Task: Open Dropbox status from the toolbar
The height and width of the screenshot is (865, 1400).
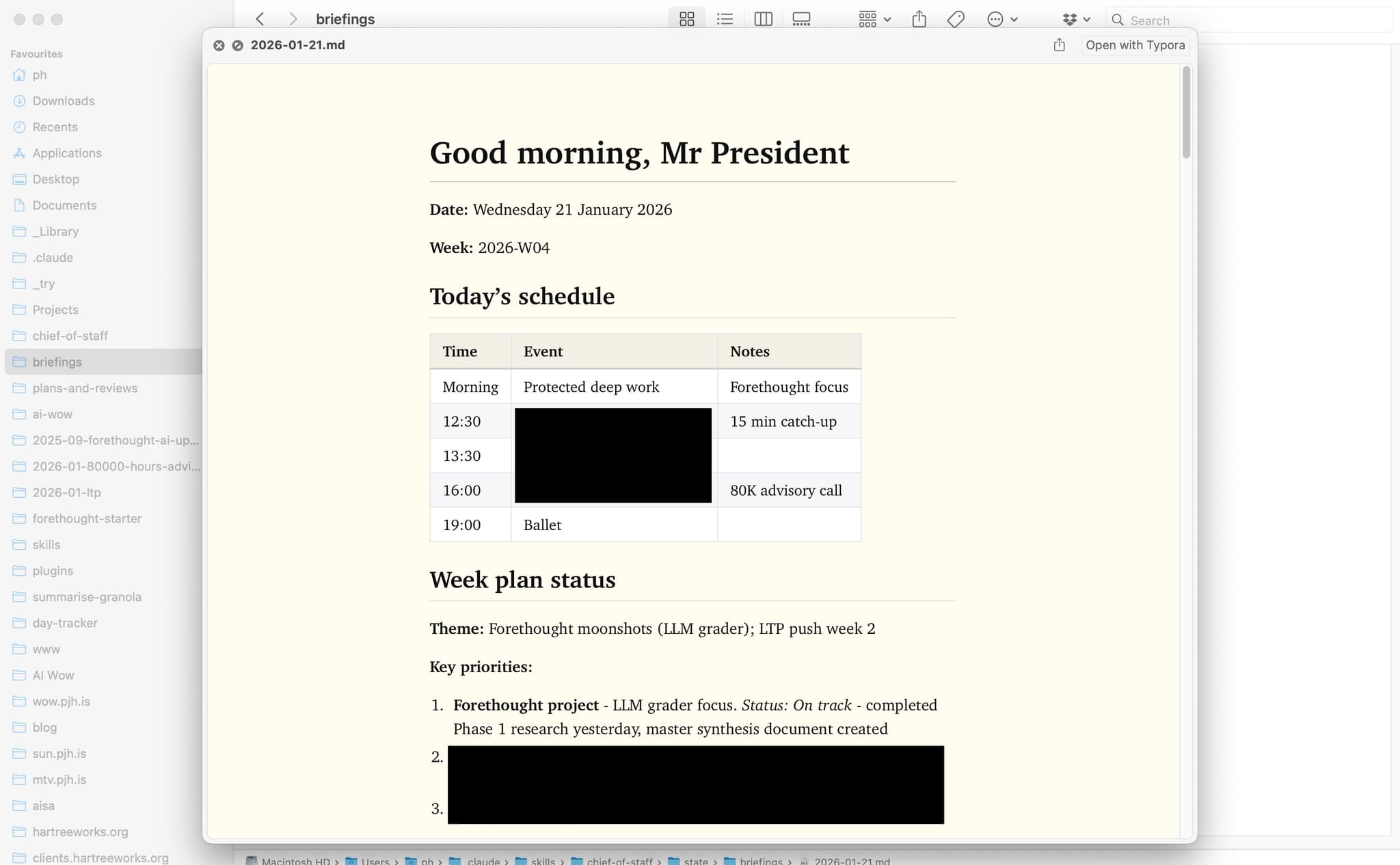Action: 1069,18
